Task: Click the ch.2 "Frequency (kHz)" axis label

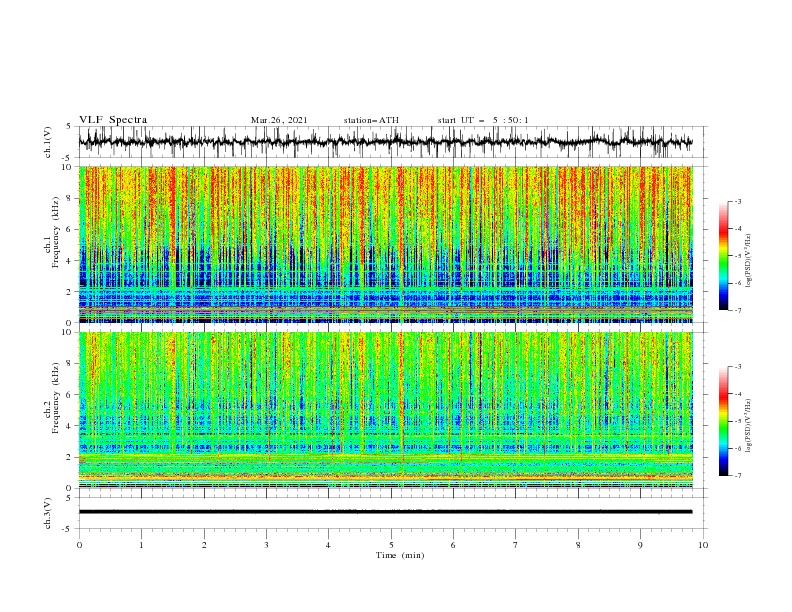Action: (x=54, y=398)
